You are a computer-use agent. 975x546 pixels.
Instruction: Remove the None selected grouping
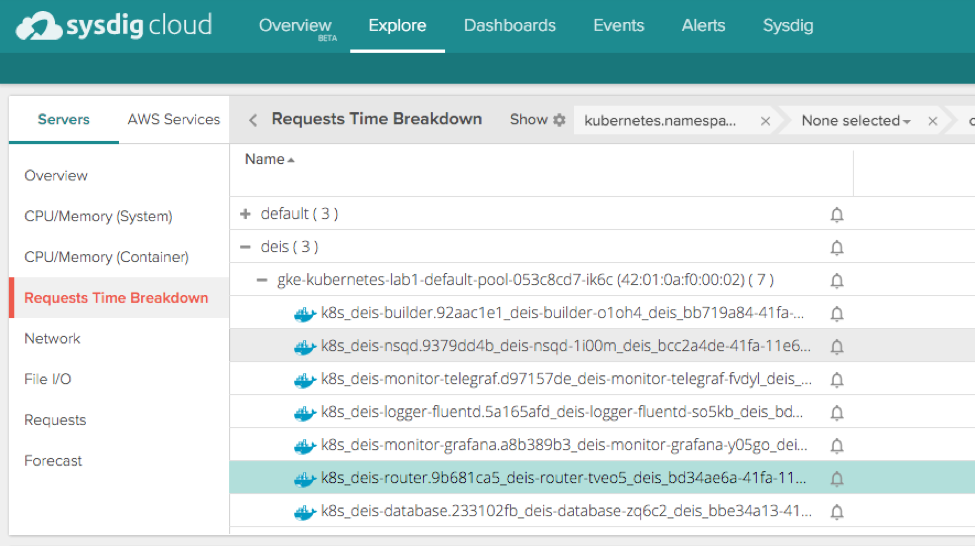pos(933,121)
